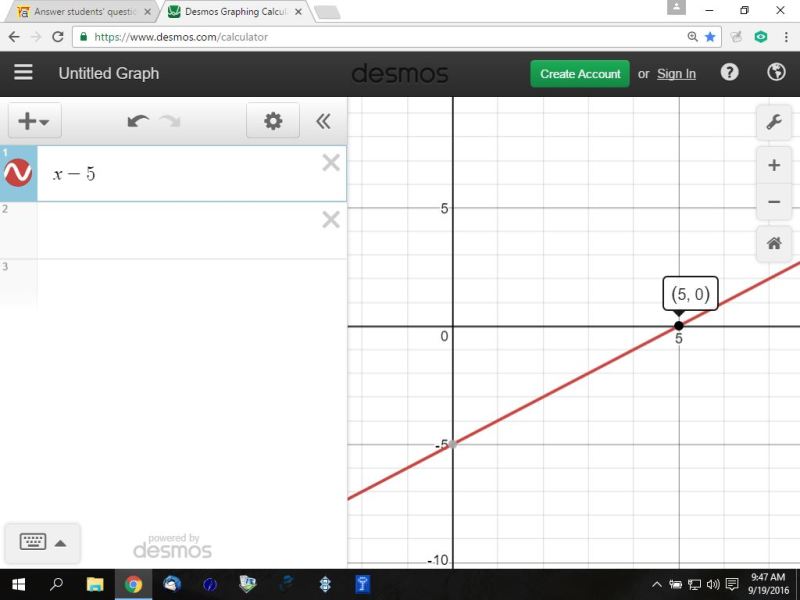Open File Explorer from the taskbar
Viewport: 800px width, 600px height.
tap(95, 584)
